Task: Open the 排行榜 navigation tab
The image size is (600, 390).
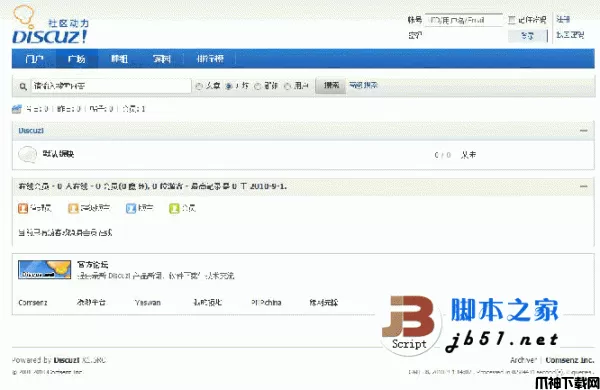Action: point(210,59)
